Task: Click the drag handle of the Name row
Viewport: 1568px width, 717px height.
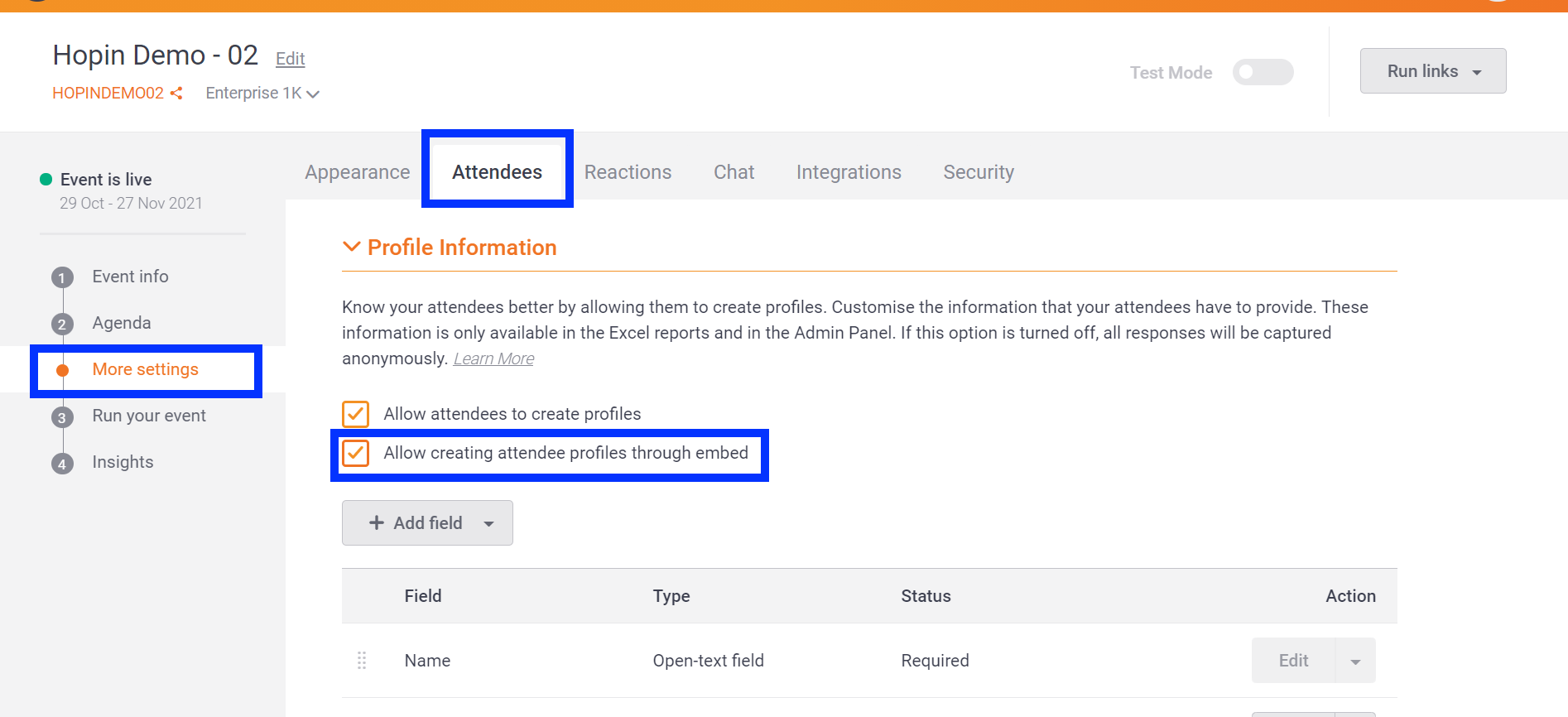Action: pyautogui.click(x=362, y=660)
